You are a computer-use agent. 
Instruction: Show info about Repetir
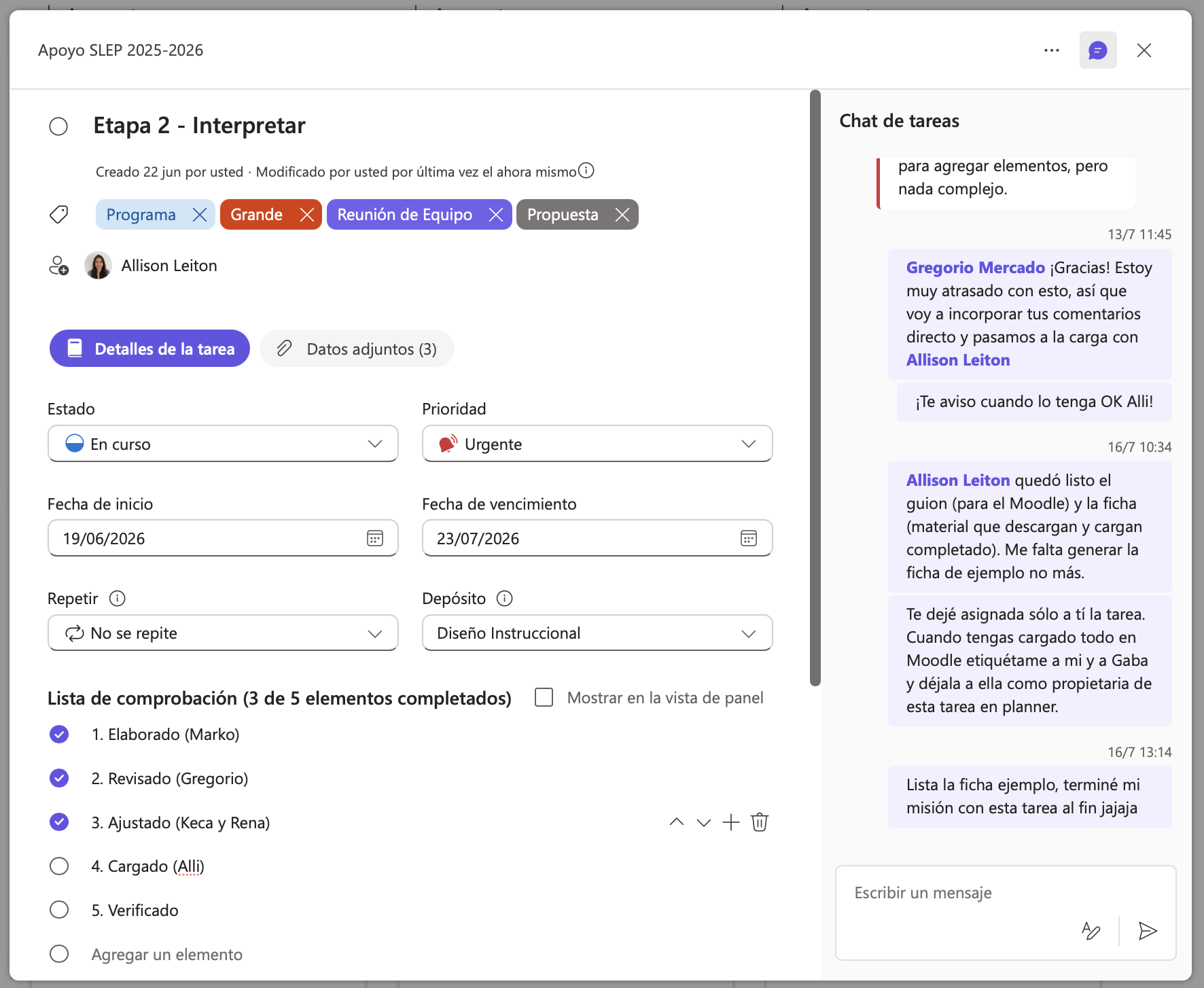[x=118, y=599]
